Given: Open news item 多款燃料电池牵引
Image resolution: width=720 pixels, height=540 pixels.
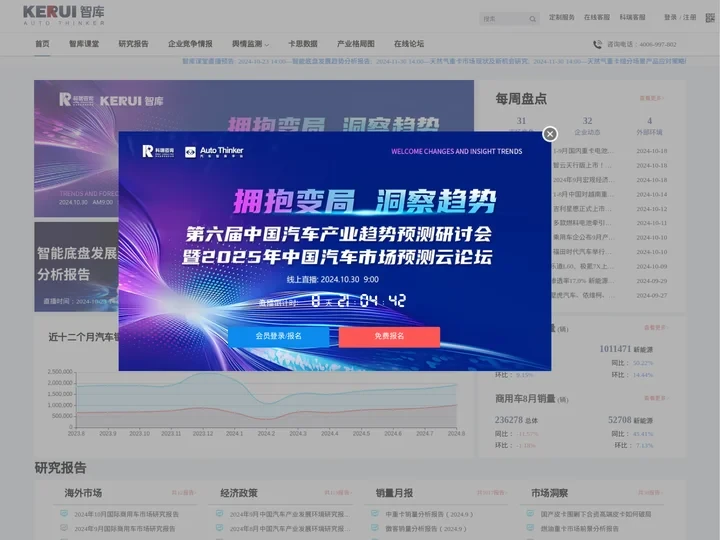Looking at the screenshot, I should click(582, 223).
